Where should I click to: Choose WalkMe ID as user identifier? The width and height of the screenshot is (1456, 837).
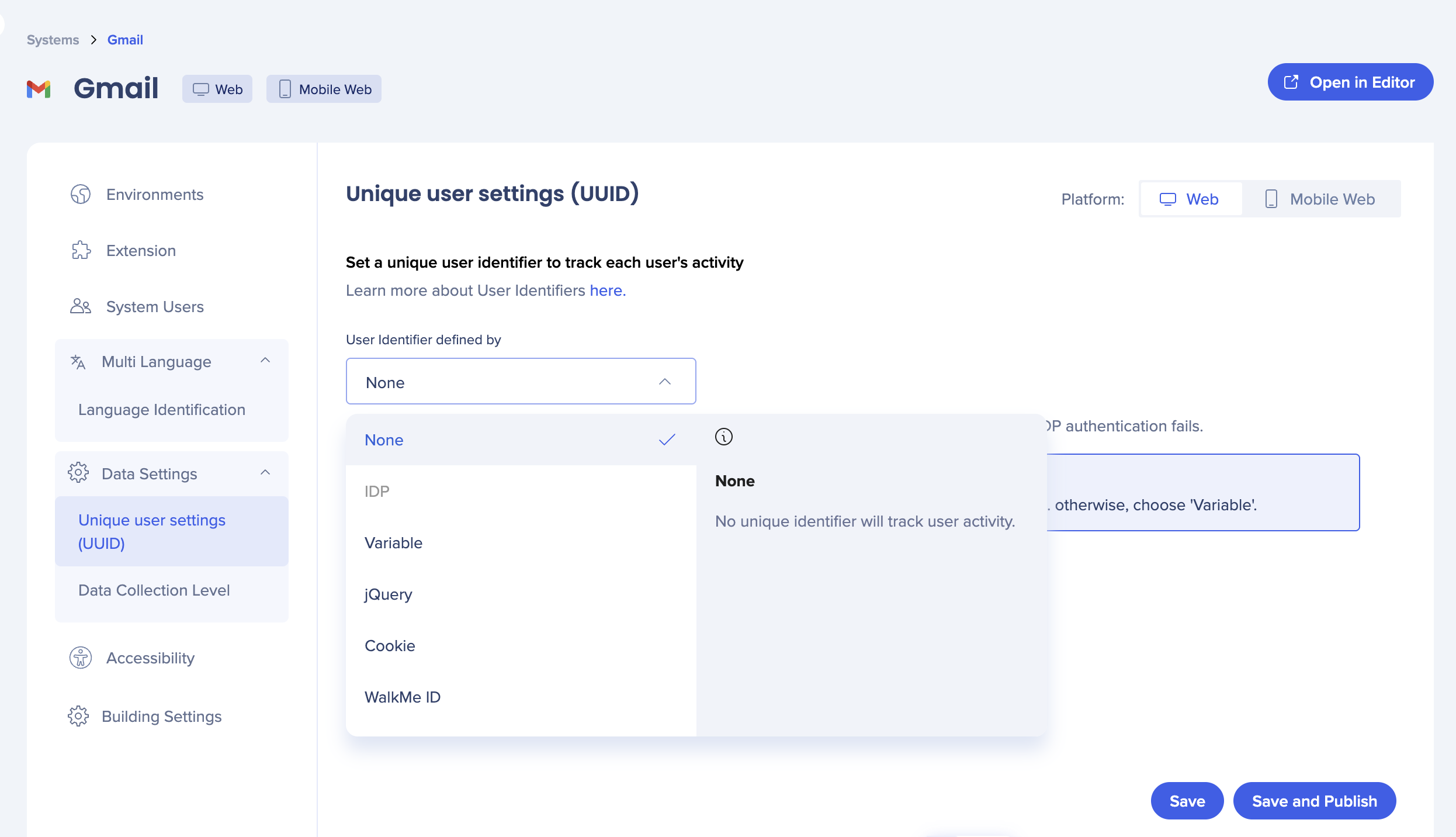click(x=521, y=697)
